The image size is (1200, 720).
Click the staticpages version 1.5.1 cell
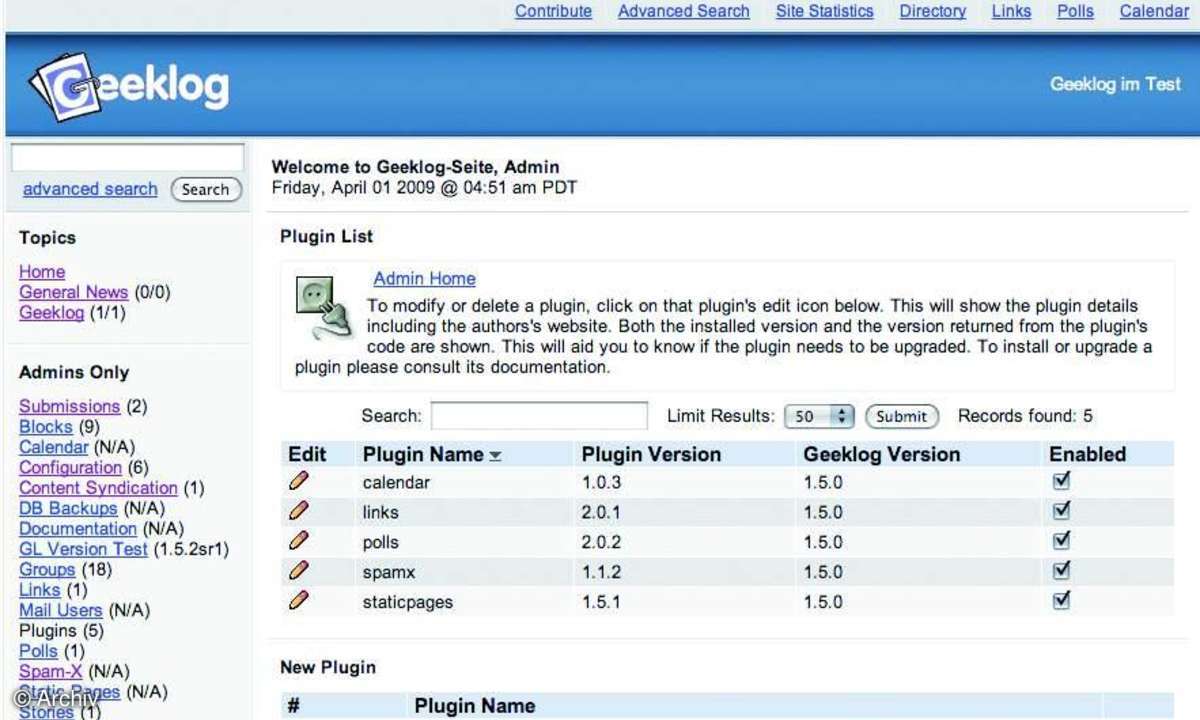pos(600,602)
